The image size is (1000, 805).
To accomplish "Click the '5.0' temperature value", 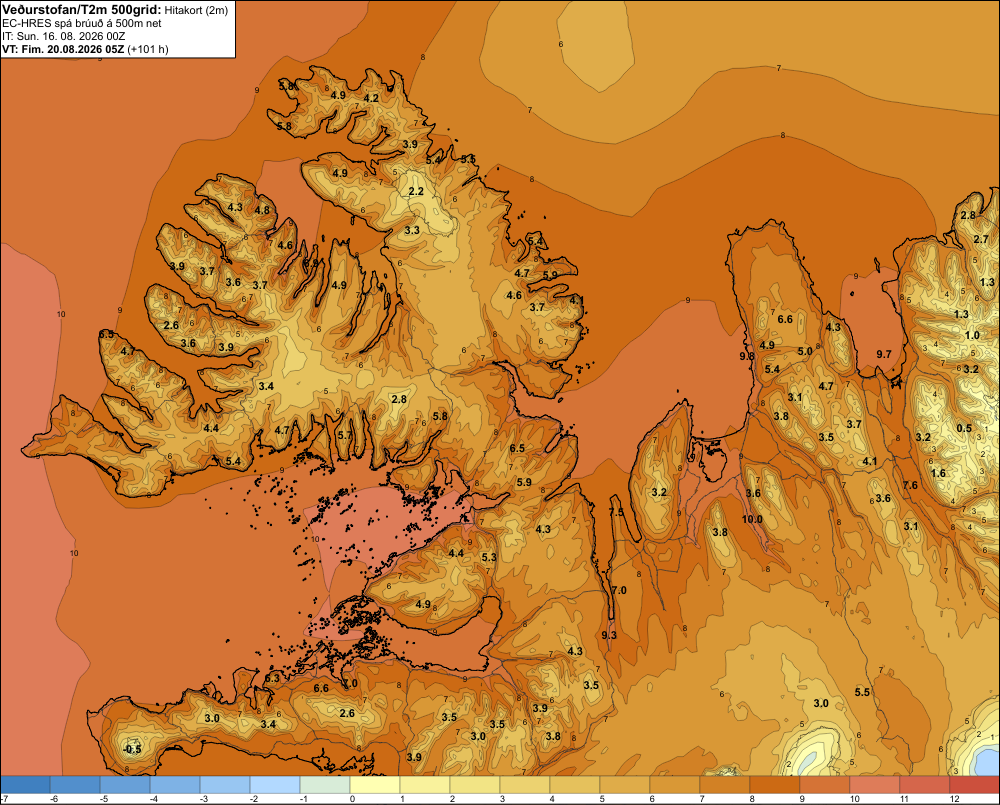I will click(805, 351).
